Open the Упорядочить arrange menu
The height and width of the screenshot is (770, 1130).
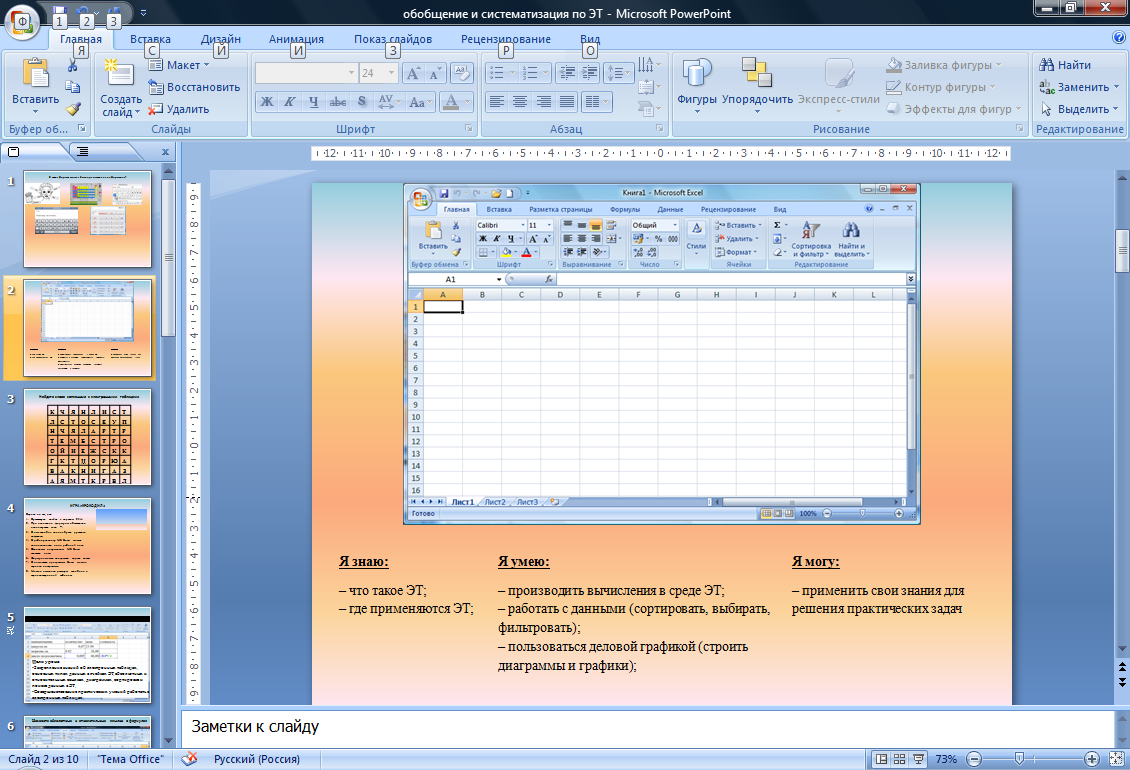[x=757, y=85]
